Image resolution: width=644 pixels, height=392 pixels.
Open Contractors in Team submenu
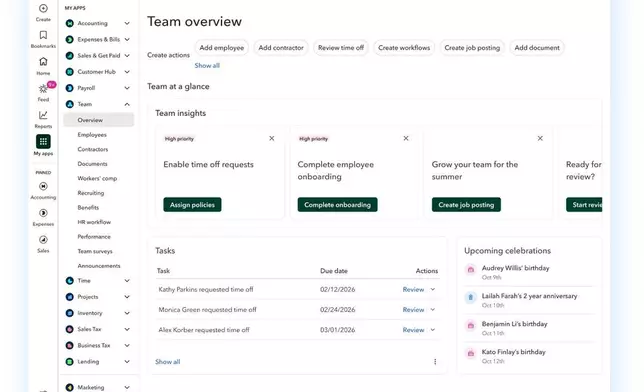93,149
